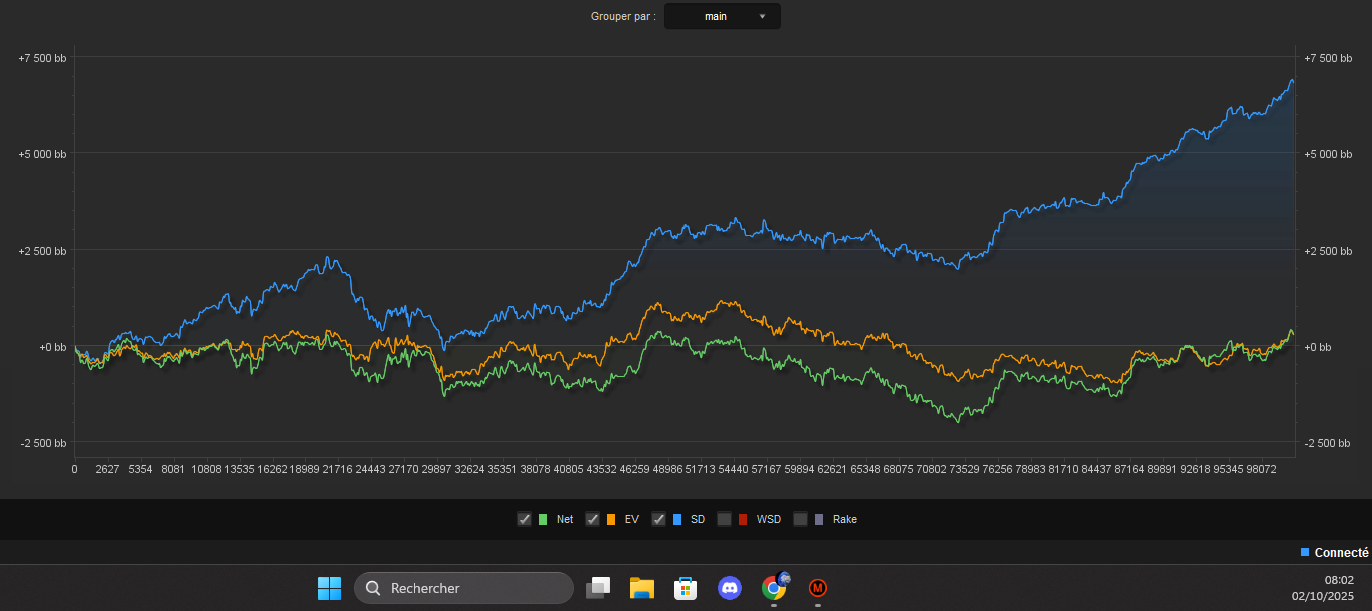Open the Grouper par dropdown

coord(722,16)
